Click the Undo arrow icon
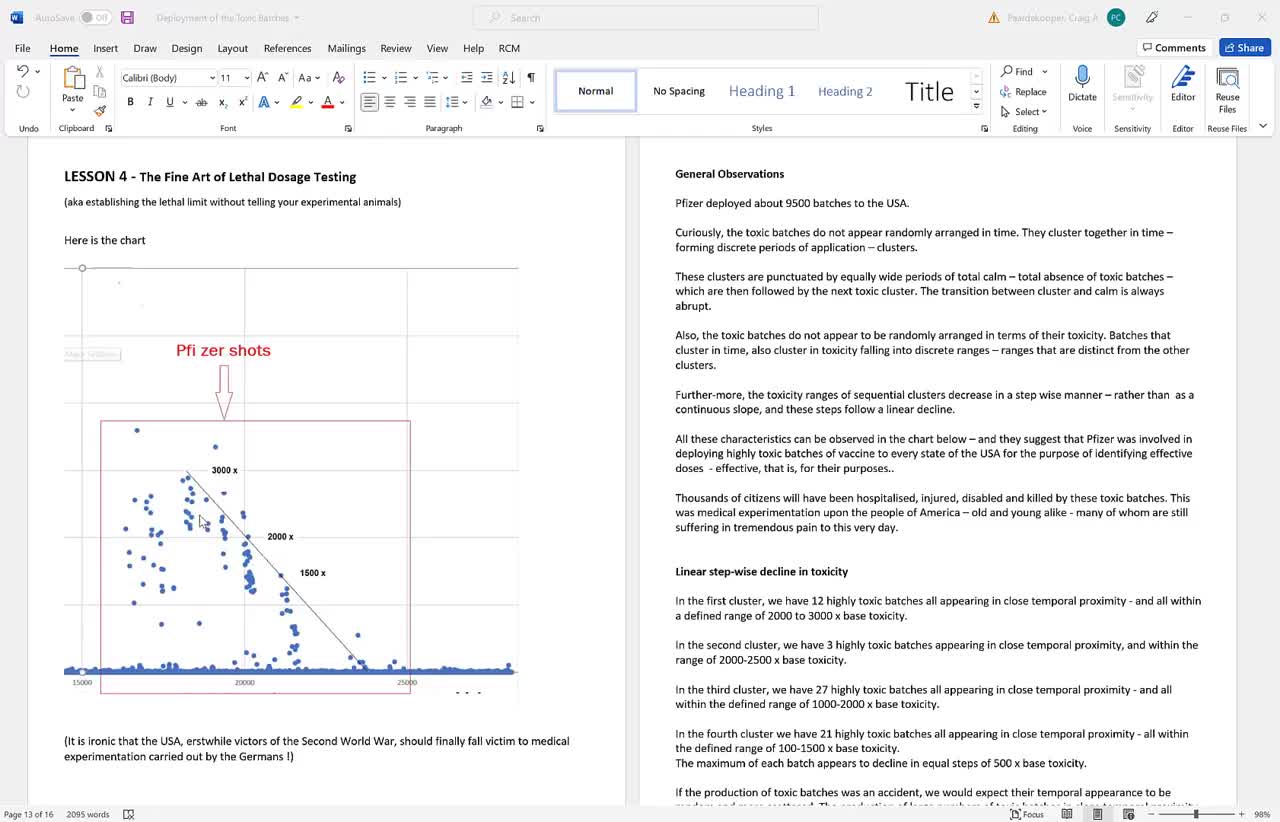Image resolution: width=1280 pixels, height=822 pixels. coord(23,72)
